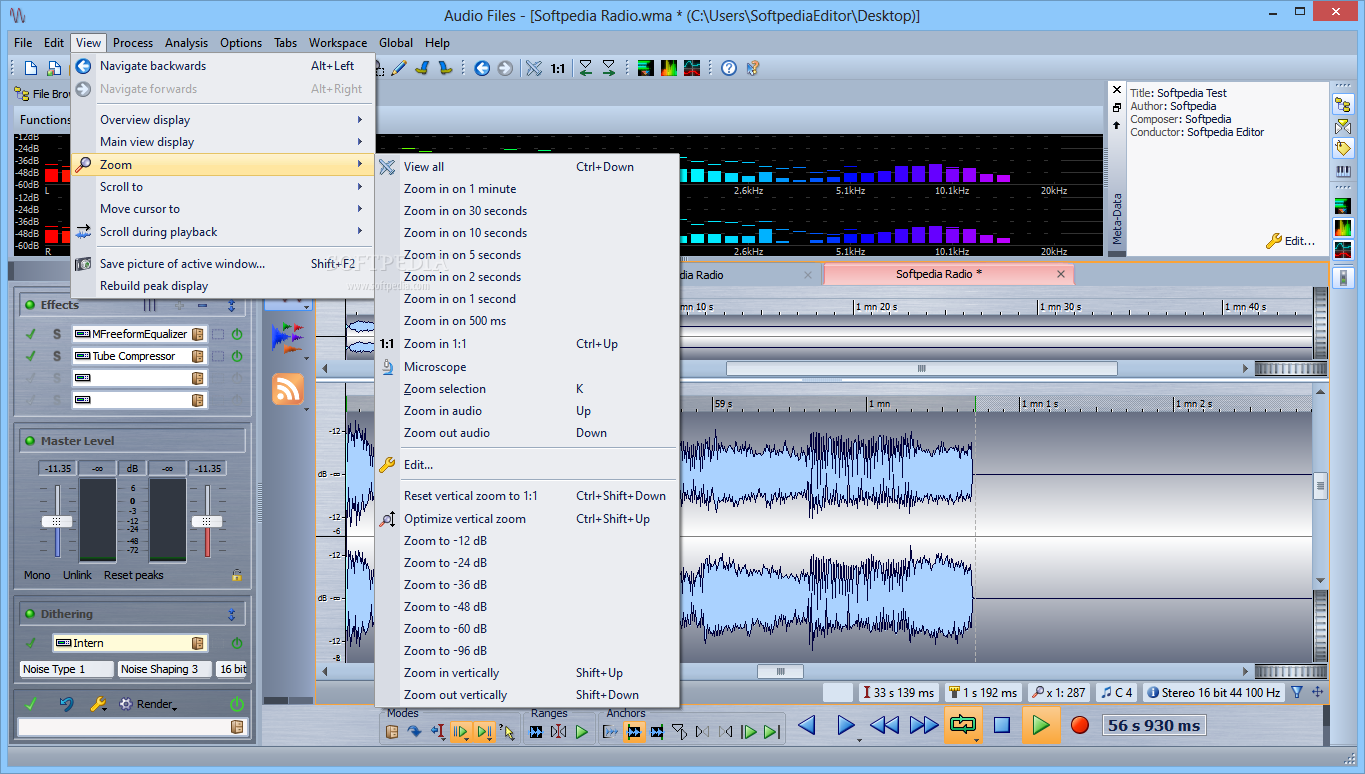Click the View all toolbar icon
The height and width of the screenshot is (774, 1365).
point(534,68)
